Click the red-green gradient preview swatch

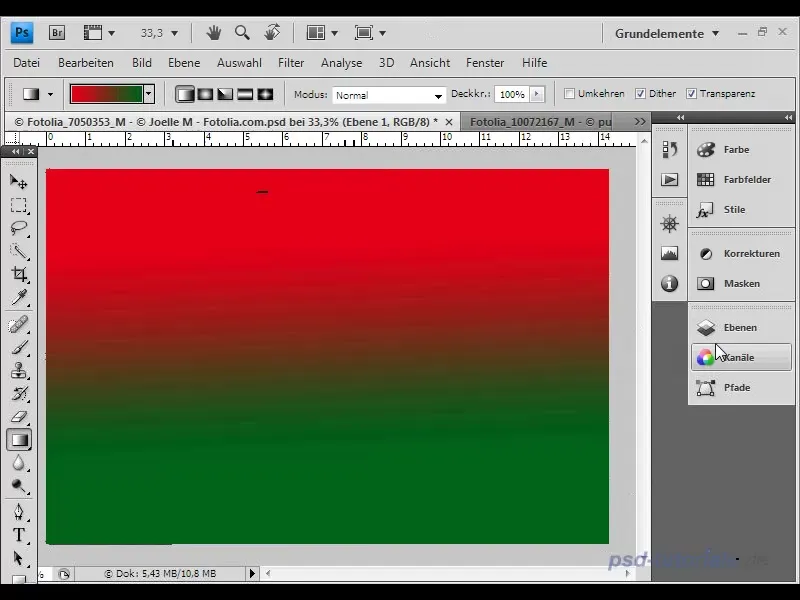107,94
